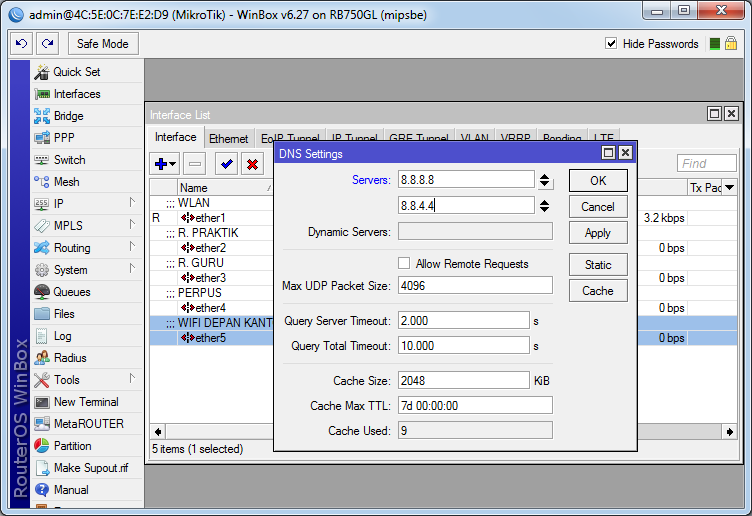
Task: Click OK in DNS Settings
Action: pyautogui.click(x=598, y=181)
